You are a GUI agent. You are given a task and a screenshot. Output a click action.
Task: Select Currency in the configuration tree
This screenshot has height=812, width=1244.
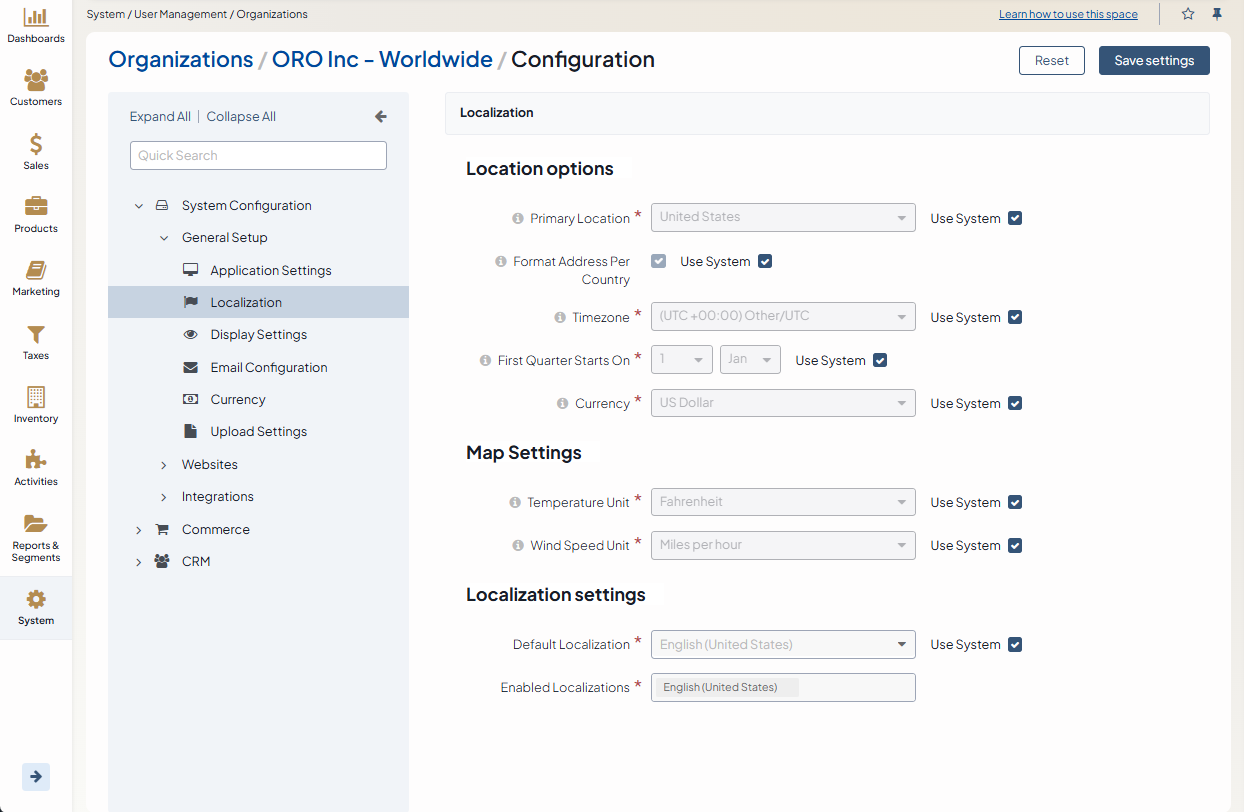[x=238, y=400]
